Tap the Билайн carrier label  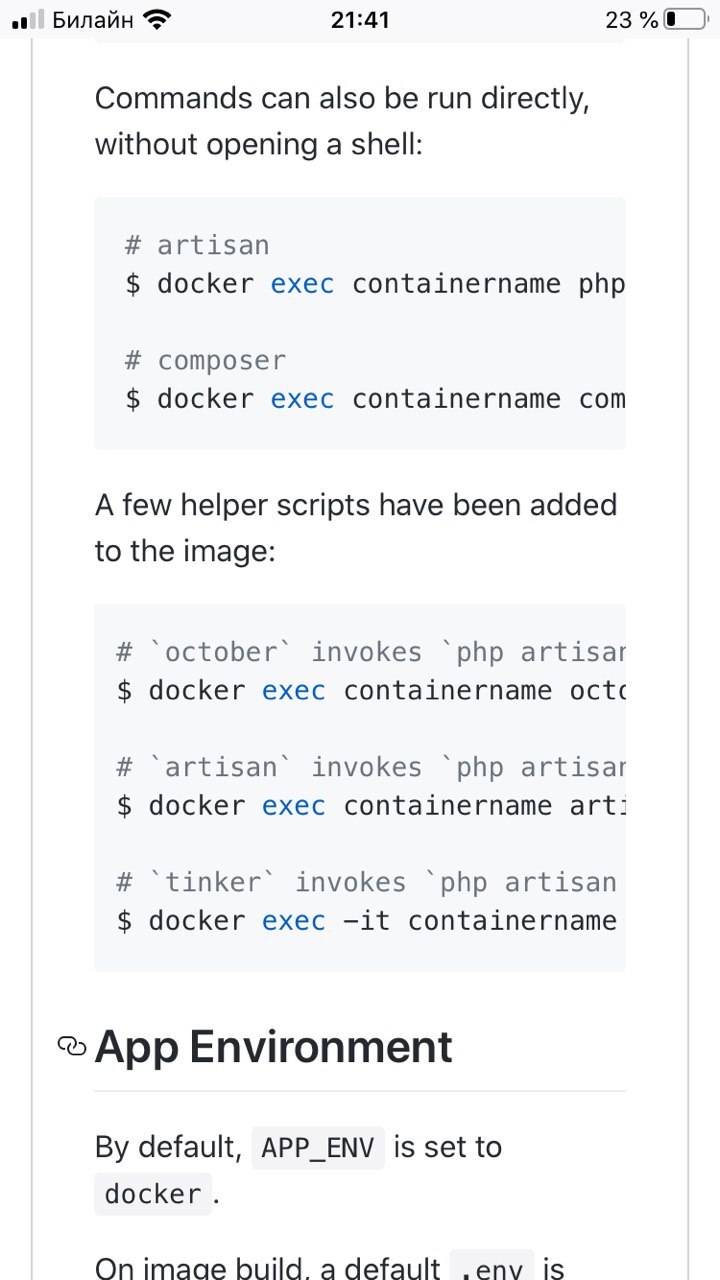(x=92, y=19)
